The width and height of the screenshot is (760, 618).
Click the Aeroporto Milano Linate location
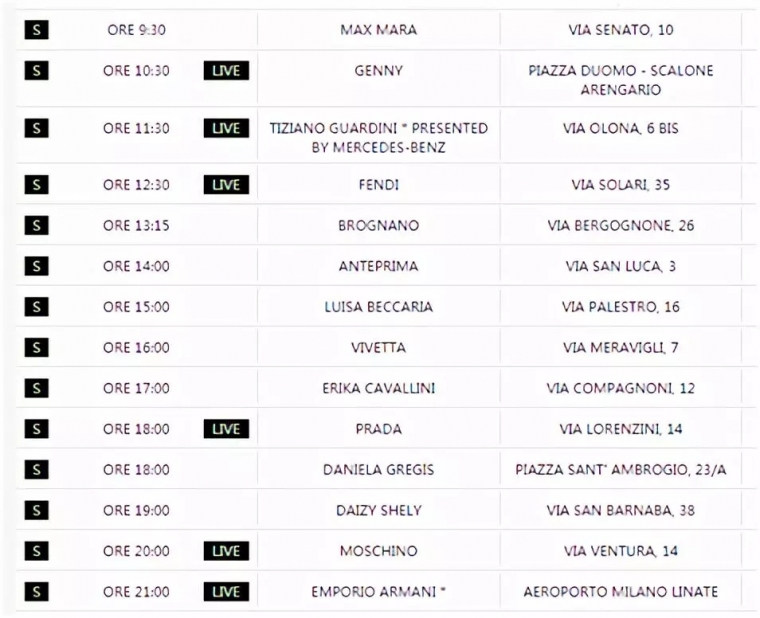point(620,592)
